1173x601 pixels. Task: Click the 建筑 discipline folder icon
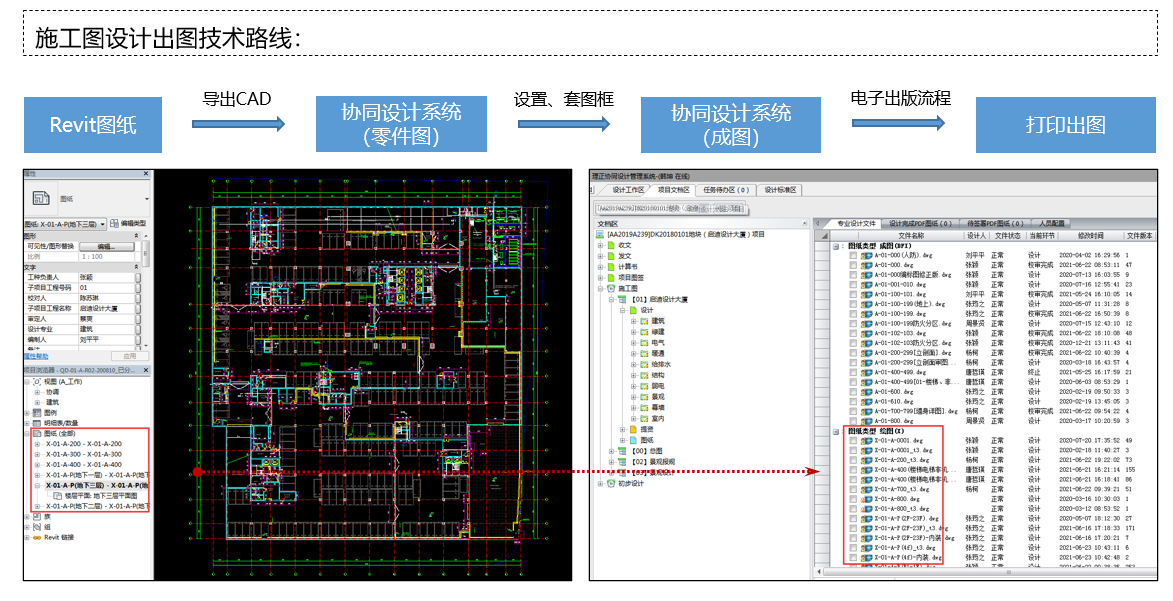(645, 321)
